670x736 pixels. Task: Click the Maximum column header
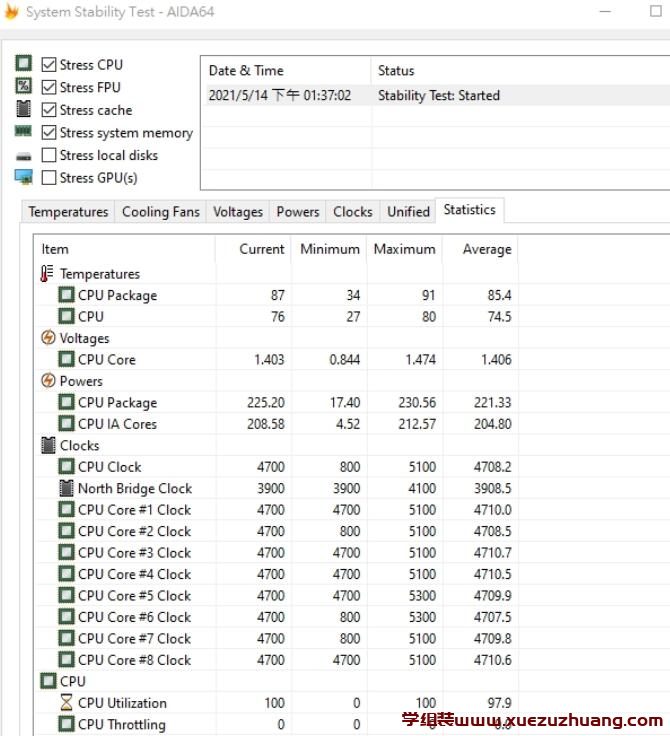point(404,249)
